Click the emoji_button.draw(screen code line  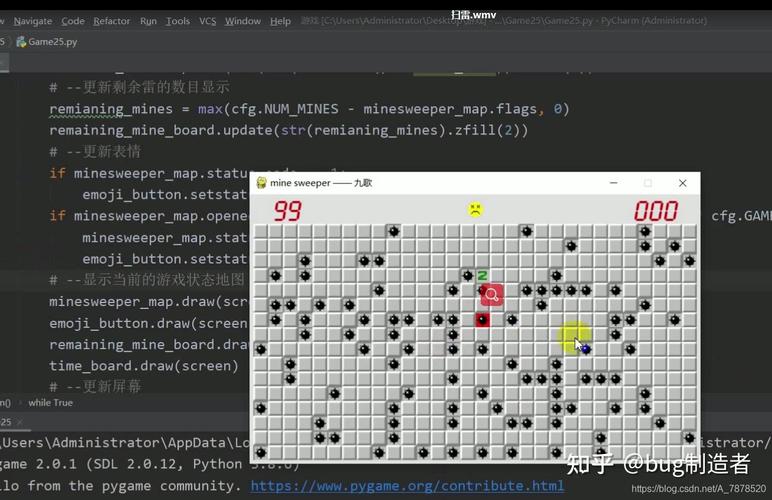tap(148, 323)
